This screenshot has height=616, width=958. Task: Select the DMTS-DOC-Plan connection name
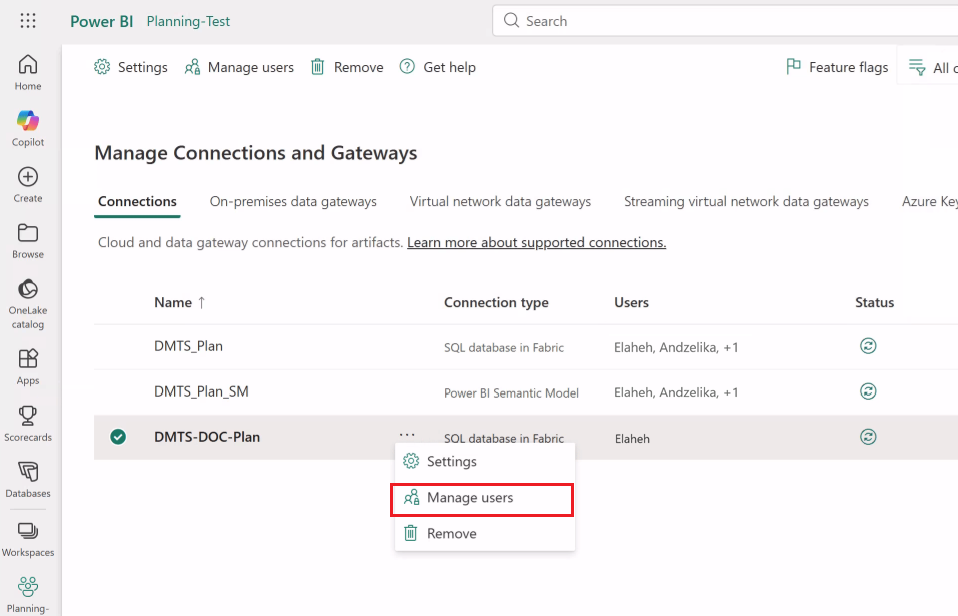(x=207, y=437)
